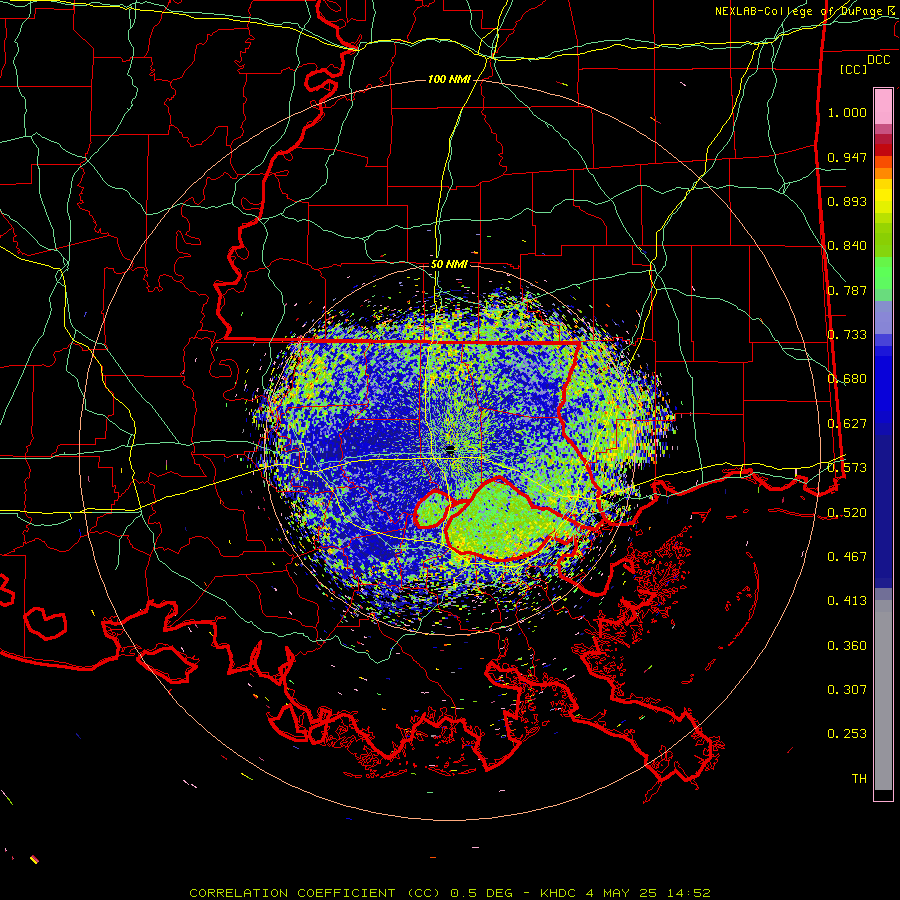Screen dimensions: 900x900
Task: Click the 0.893 scale value
Action: (847, 201)
